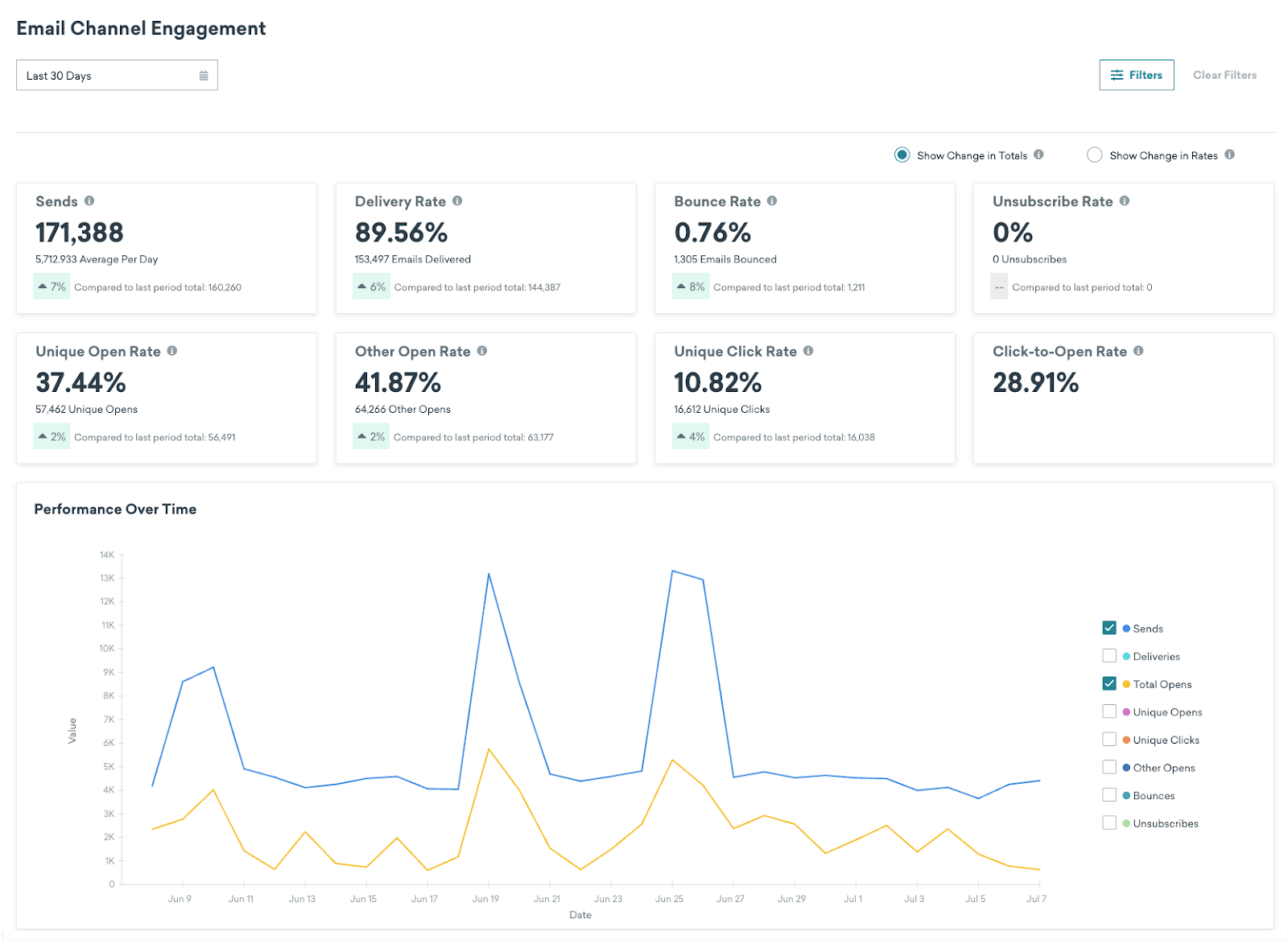Select the Show Change in Rates radio button
The image size is (1288, 940).
click(1095, 155)
